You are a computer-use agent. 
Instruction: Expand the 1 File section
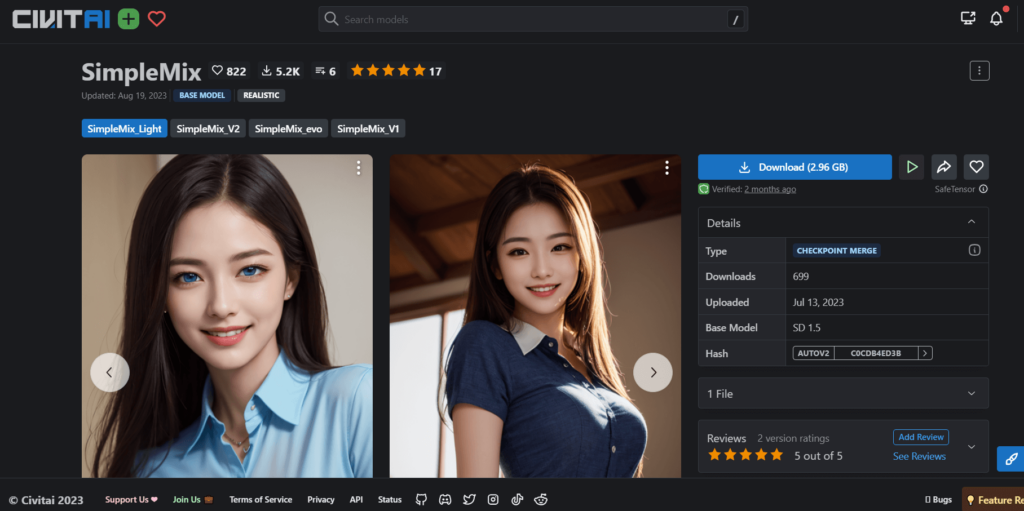click(971, 394)
